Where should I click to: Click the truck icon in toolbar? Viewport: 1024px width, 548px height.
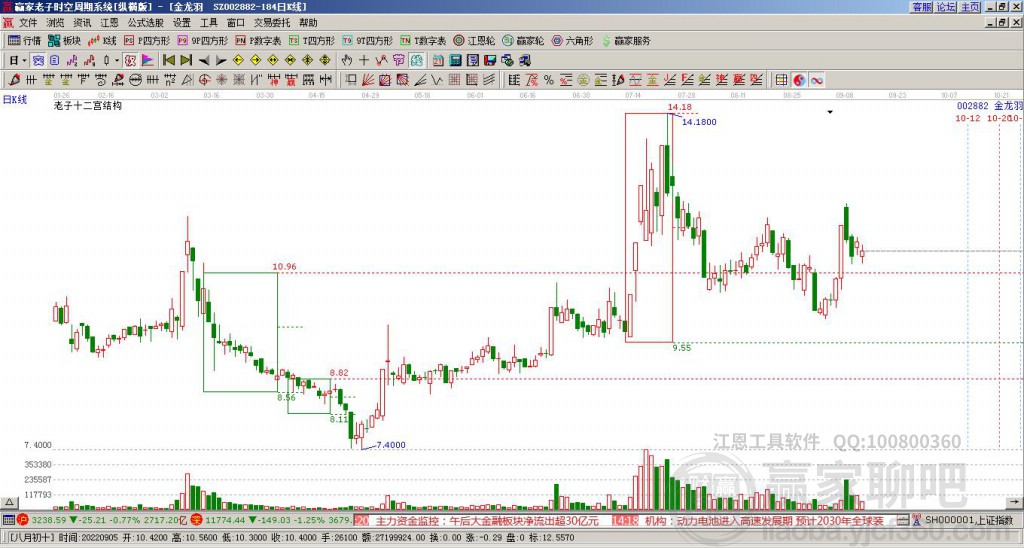[525, 60]
